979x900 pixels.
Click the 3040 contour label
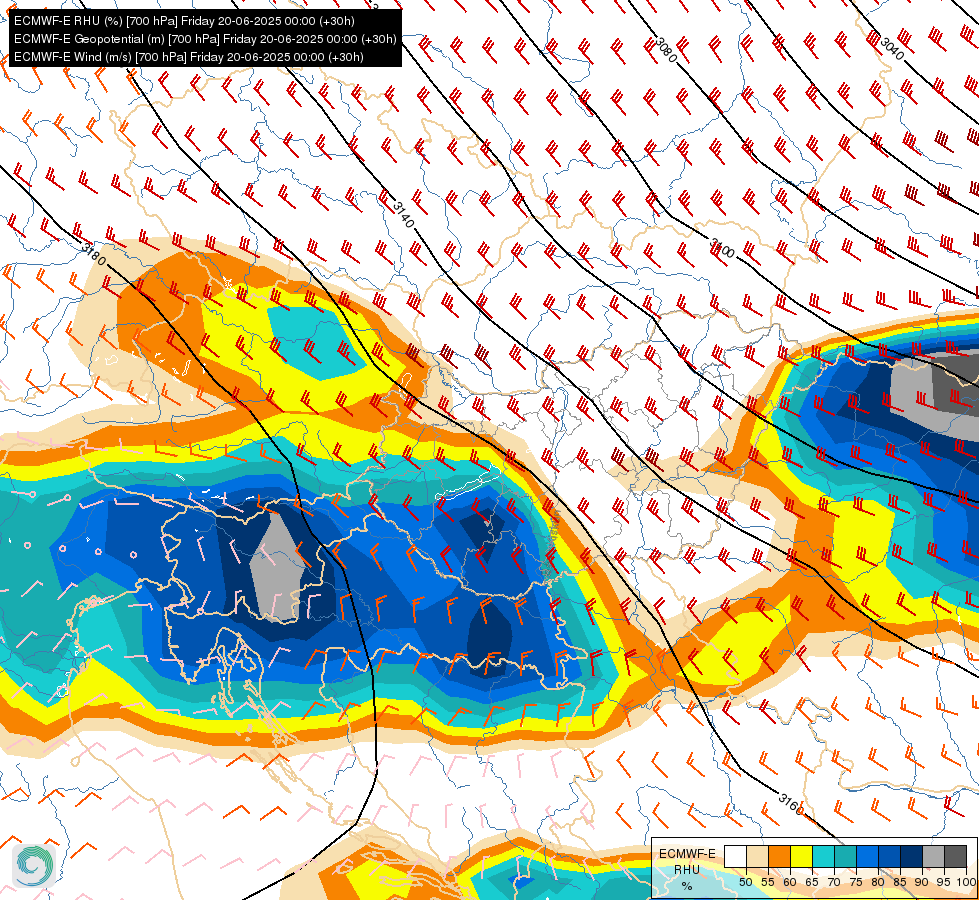[892, 49]
